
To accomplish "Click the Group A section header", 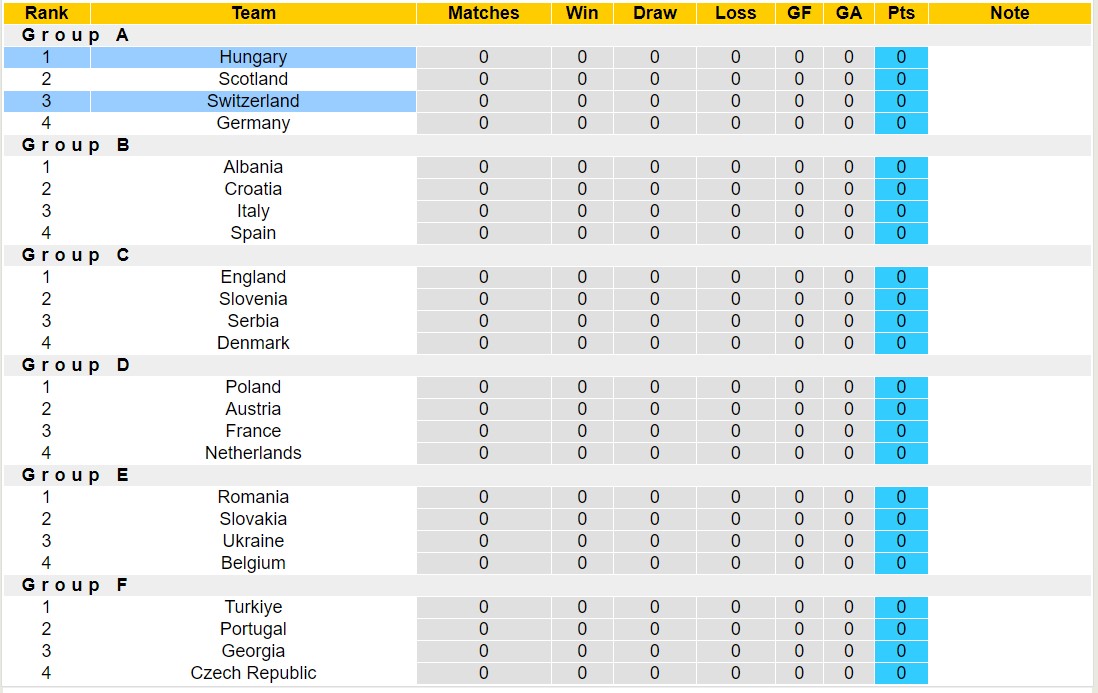I will coord(76,35).
